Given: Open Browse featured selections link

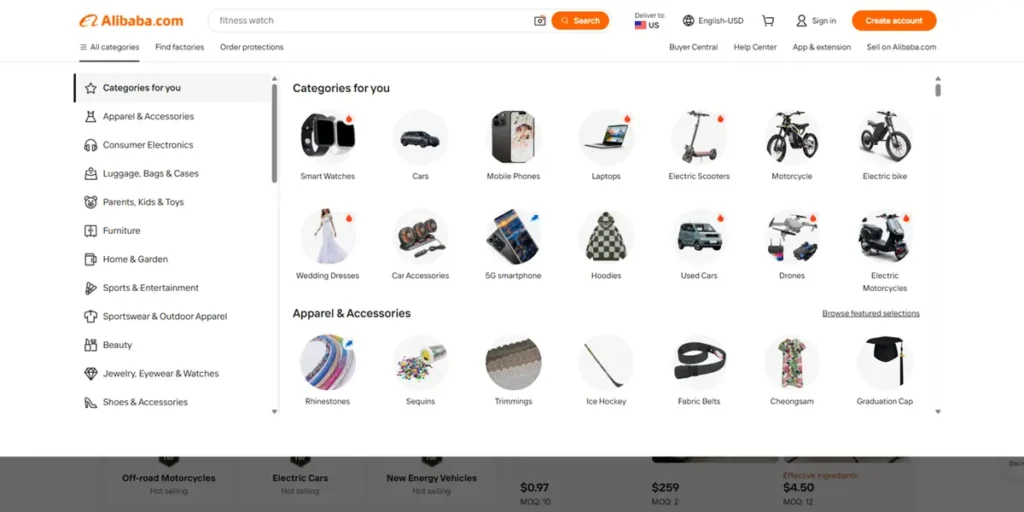Looking at the screenshot, I should pyautogui.click(x=871, y=313).
